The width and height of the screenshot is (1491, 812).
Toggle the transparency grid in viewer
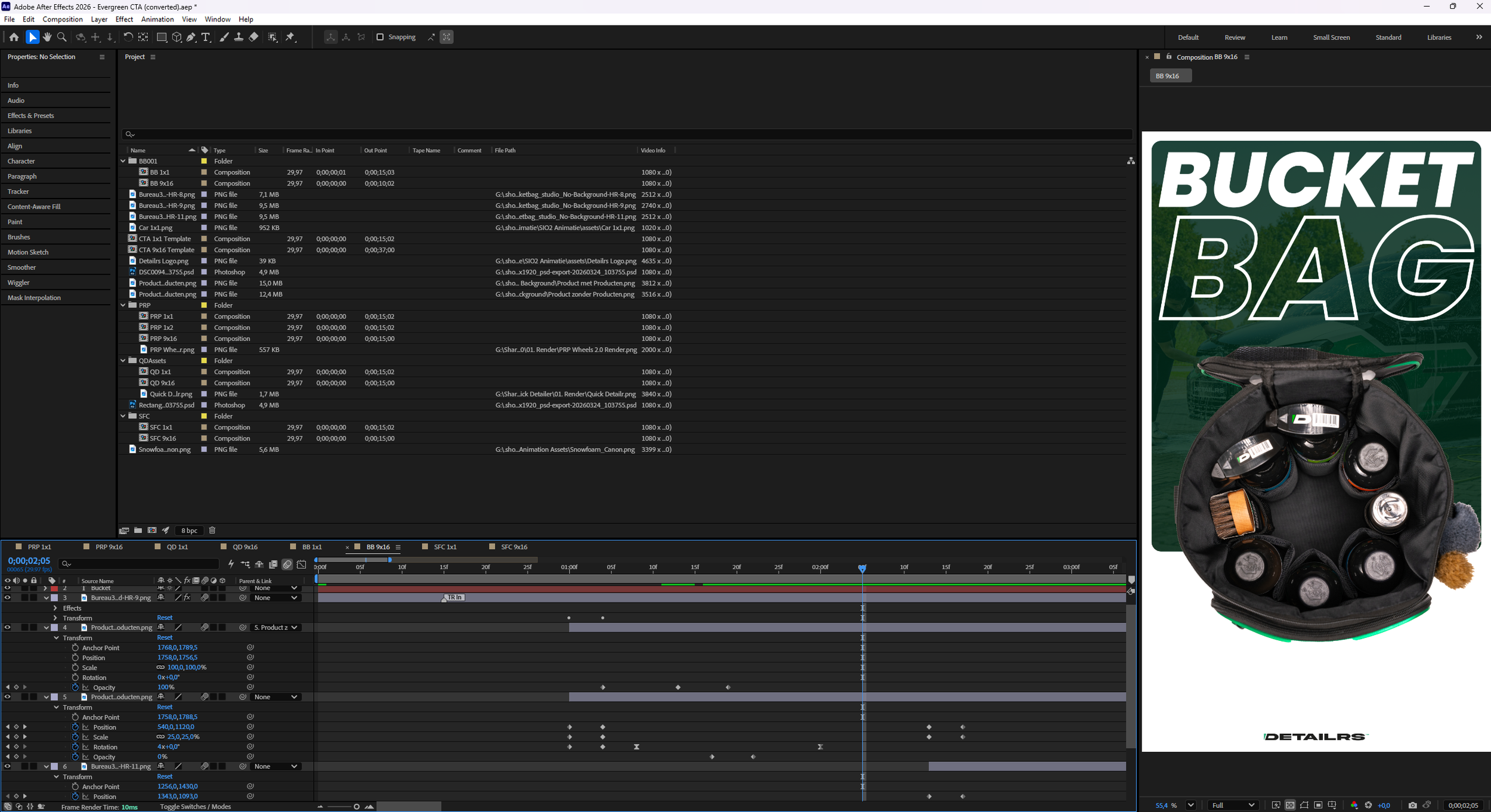click(1290, 805)
